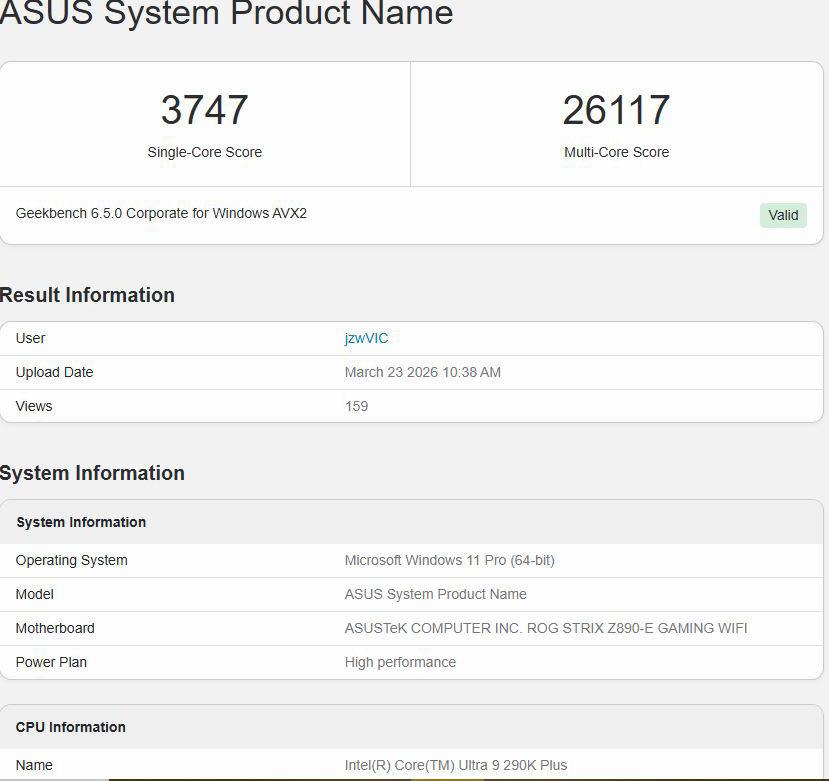Click the Geekbench 6.5.0 Corporate version text

pos(160,213)
